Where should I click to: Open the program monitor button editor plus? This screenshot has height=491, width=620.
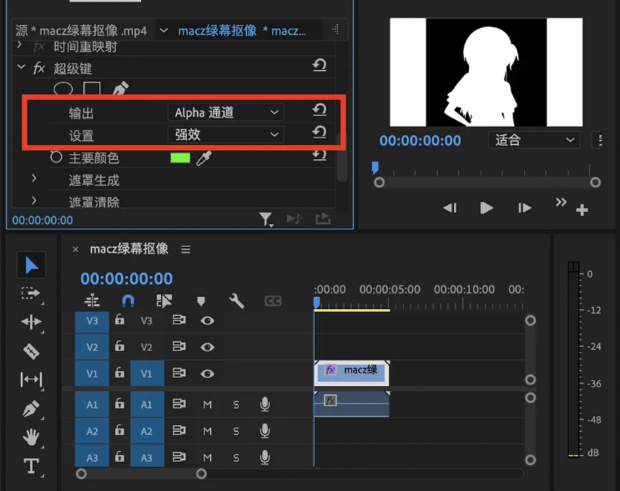click(x=582, y=210)
